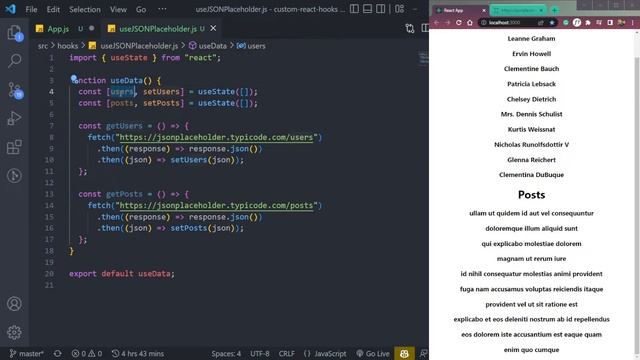Screen dimensions: 640x360
Task: Toggle primary side bar layout icon
Action: (x=354, y=9)
